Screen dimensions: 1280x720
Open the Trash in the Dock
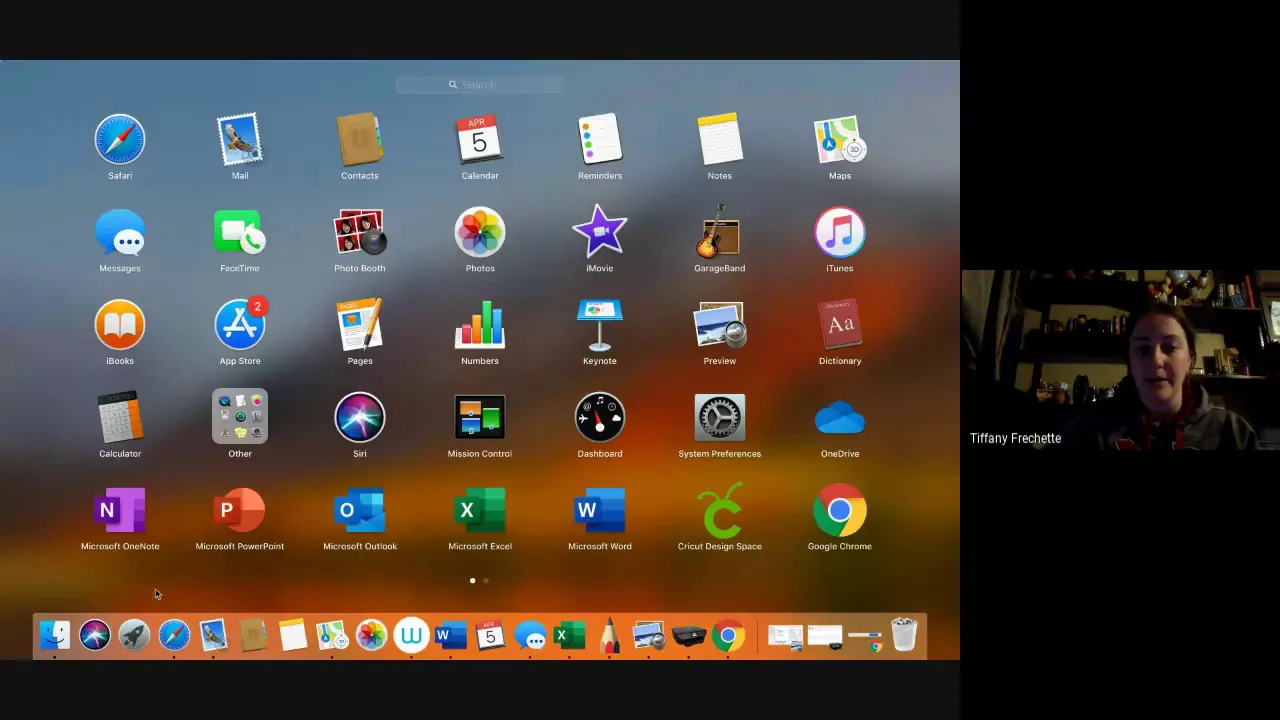pos(904,635)
